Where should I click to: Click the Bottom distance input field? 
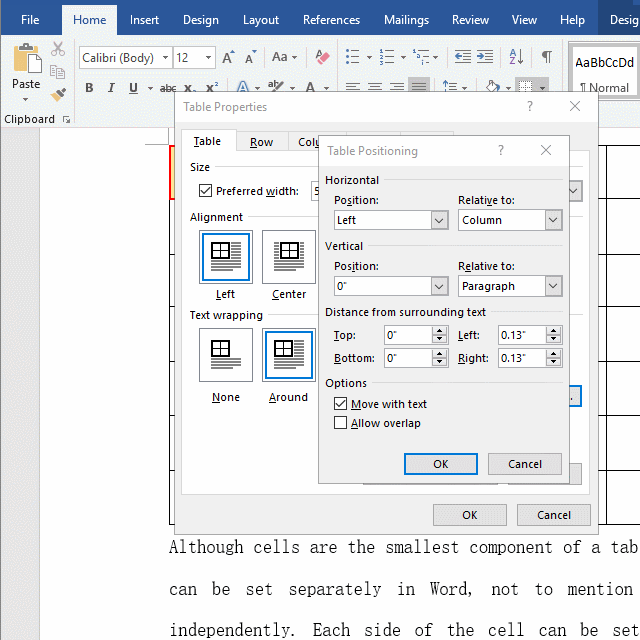[x=408, y=358]
